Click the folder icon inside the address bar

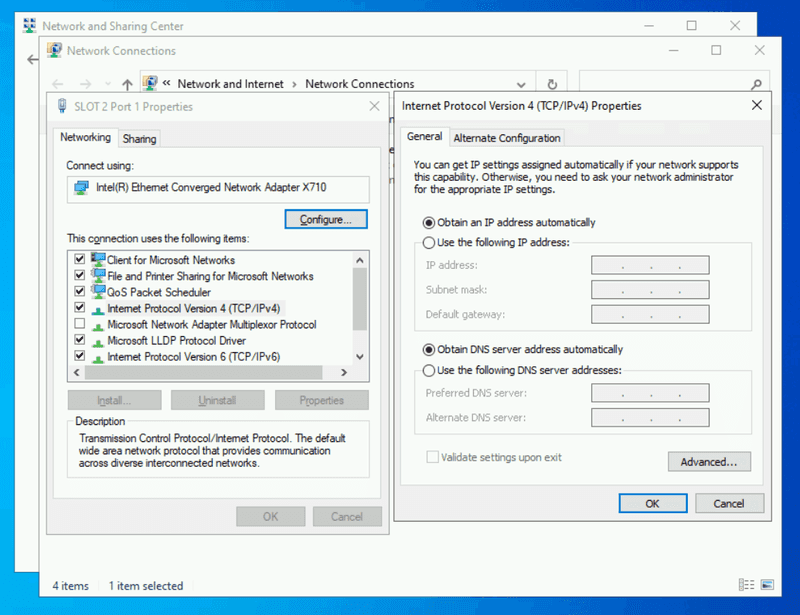point(150,83)
